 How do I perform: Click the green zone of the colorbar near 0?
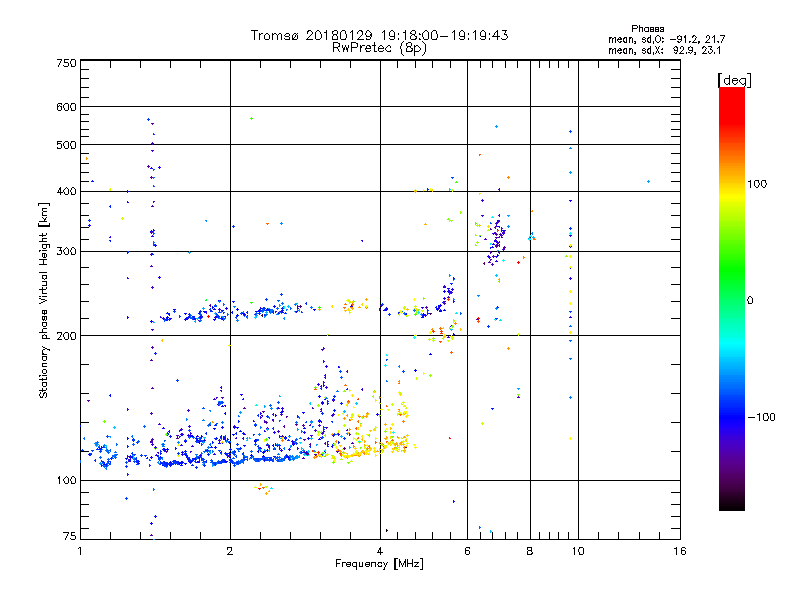click(x=732, y=286)
